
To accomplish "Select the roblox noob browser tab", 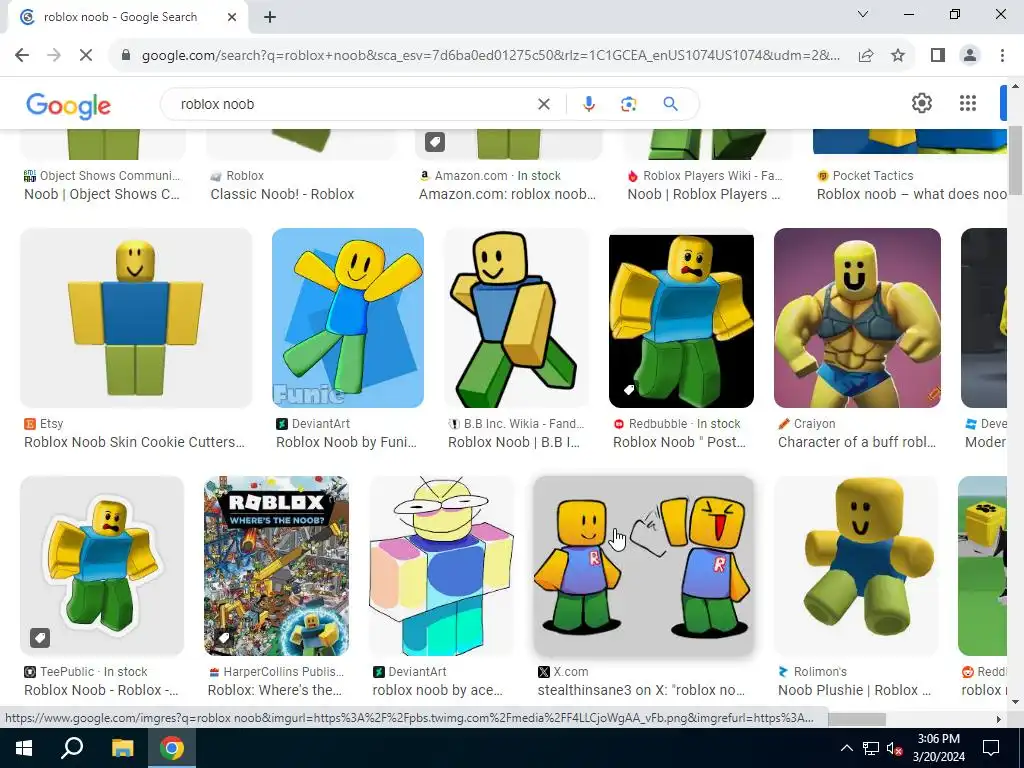I will 121,17.
